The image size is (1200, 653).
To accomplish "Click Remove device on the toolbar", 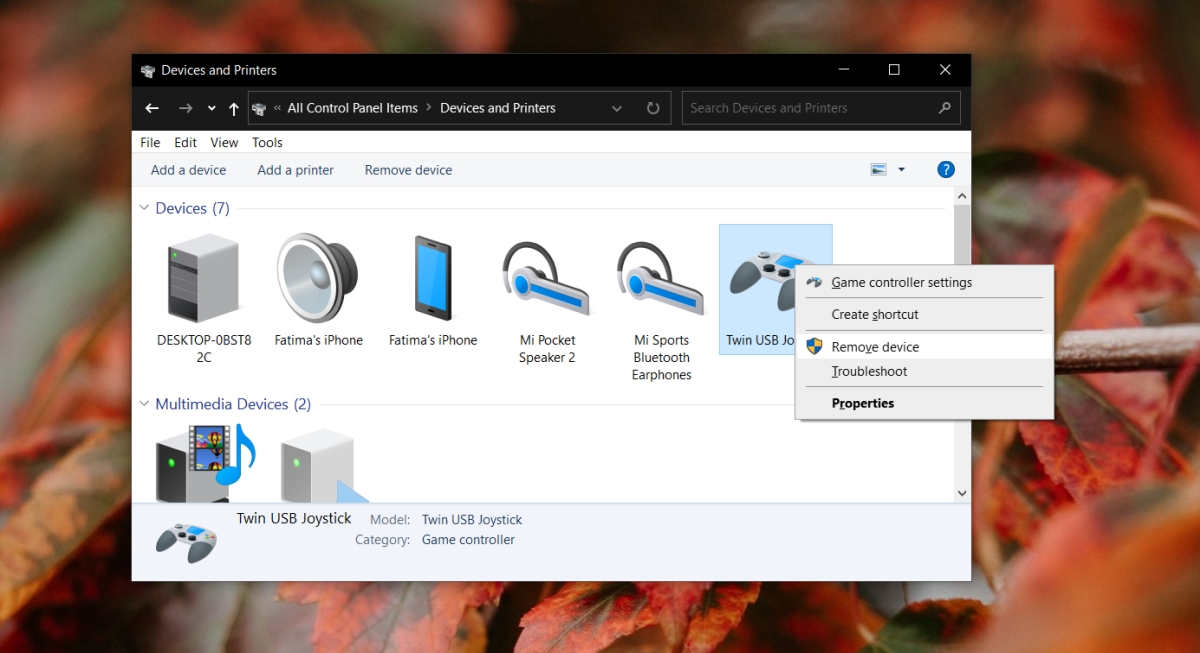I will click(x=408, y=170).
